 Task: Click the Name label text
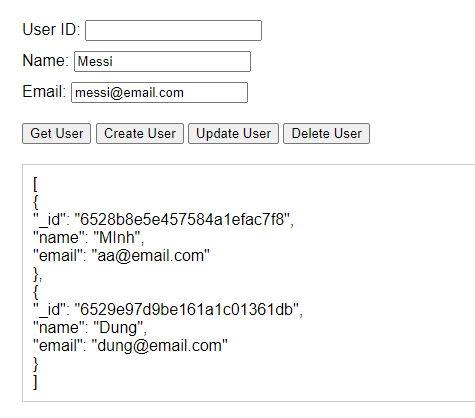46,60
